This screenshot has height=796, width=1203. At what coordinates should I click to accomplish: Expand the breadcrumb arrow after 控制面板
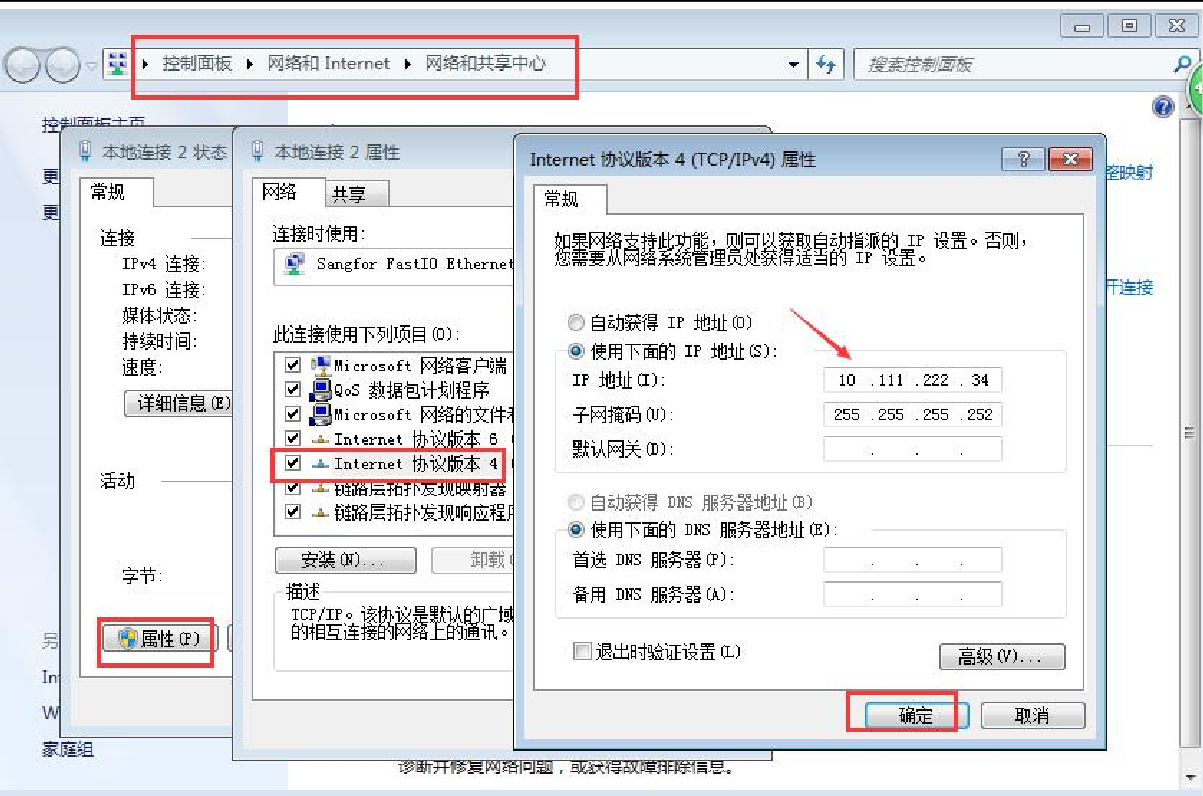click(x=250, y=64)
